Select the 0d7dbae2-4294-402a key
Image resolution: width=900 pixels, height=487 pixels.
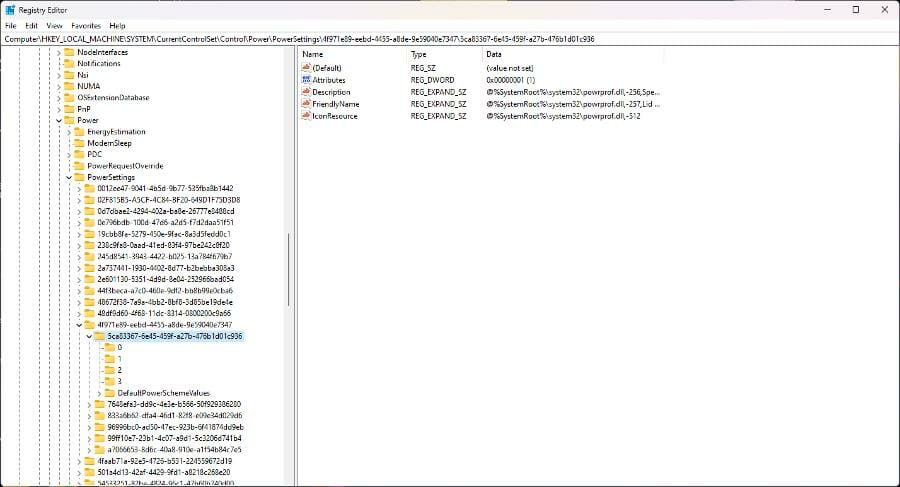[x=166, y=211]
